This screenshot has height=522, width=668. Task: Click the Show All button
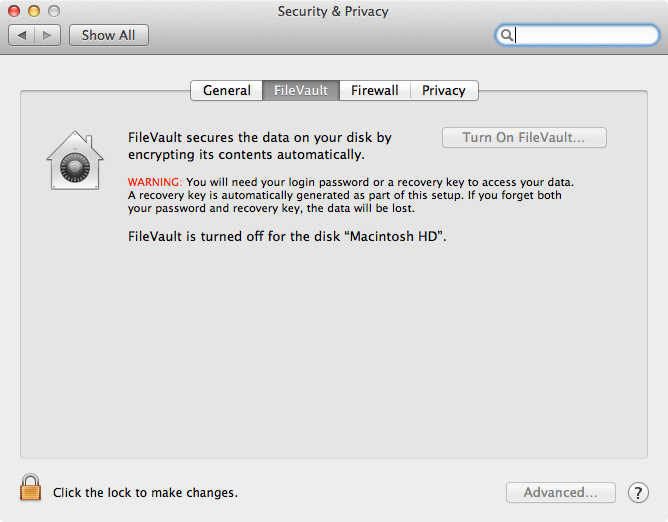109,35
